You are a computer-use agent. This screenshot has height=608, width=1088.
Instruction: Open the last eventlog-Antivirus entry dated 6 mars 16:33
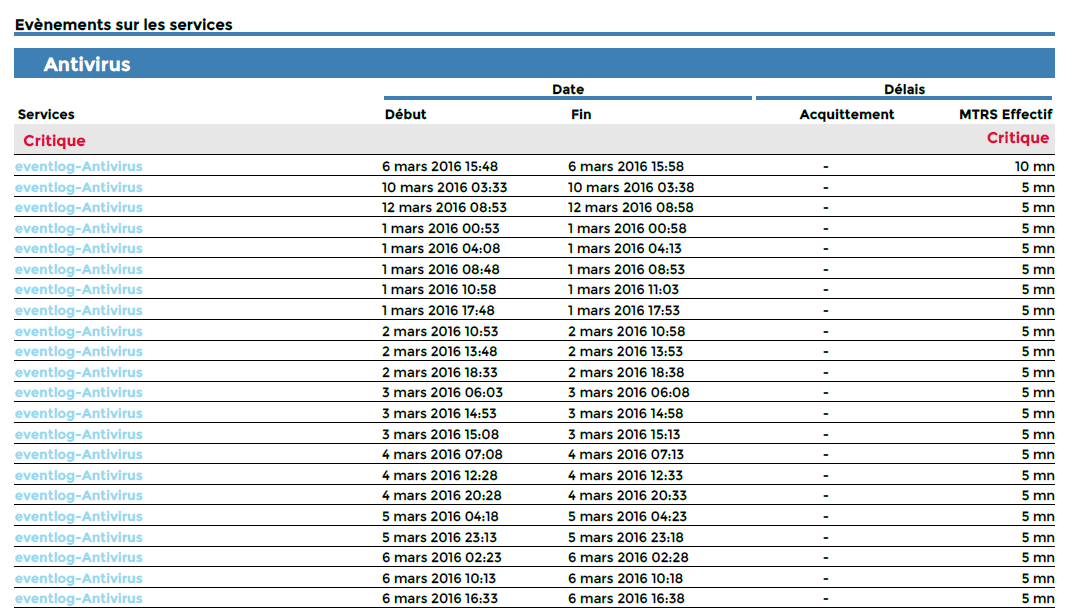coord(78,598)
